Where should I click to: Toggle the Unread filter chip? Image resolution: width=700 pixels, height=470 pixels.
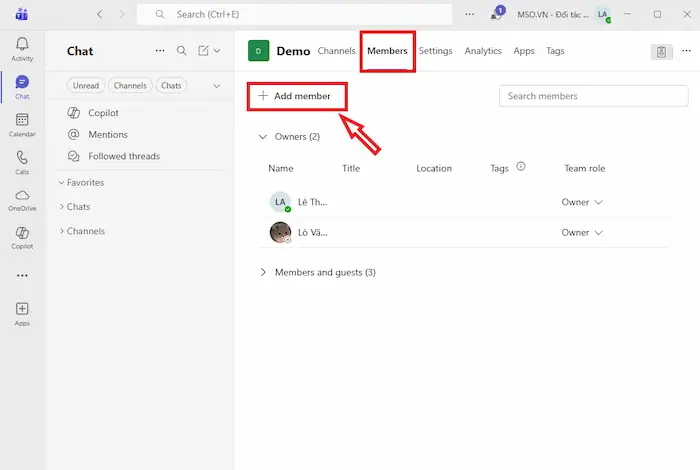85,86
